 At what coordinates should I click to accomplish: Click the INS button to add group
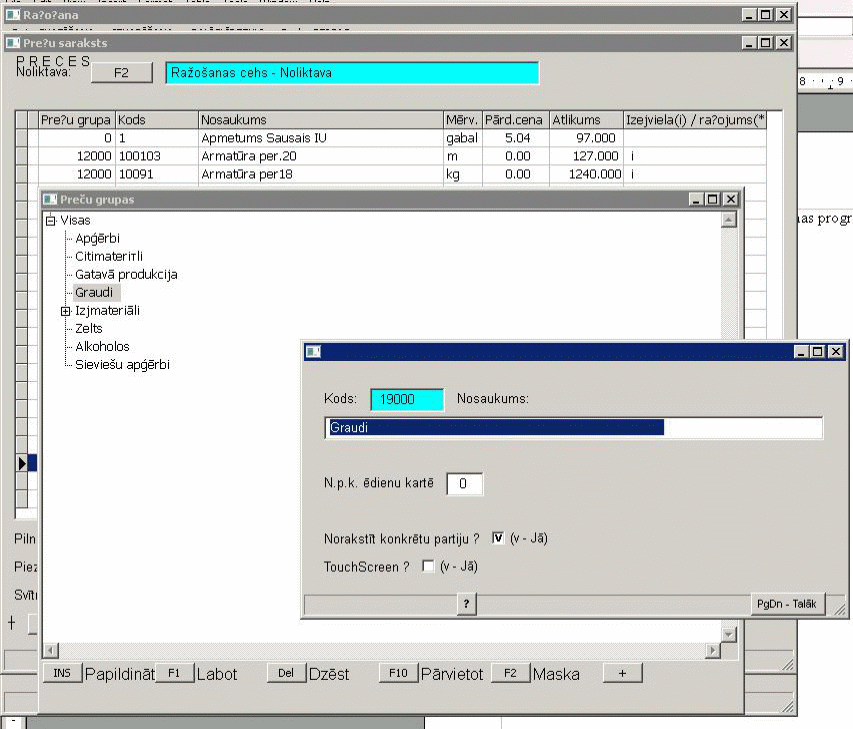(x=62, y=673)
